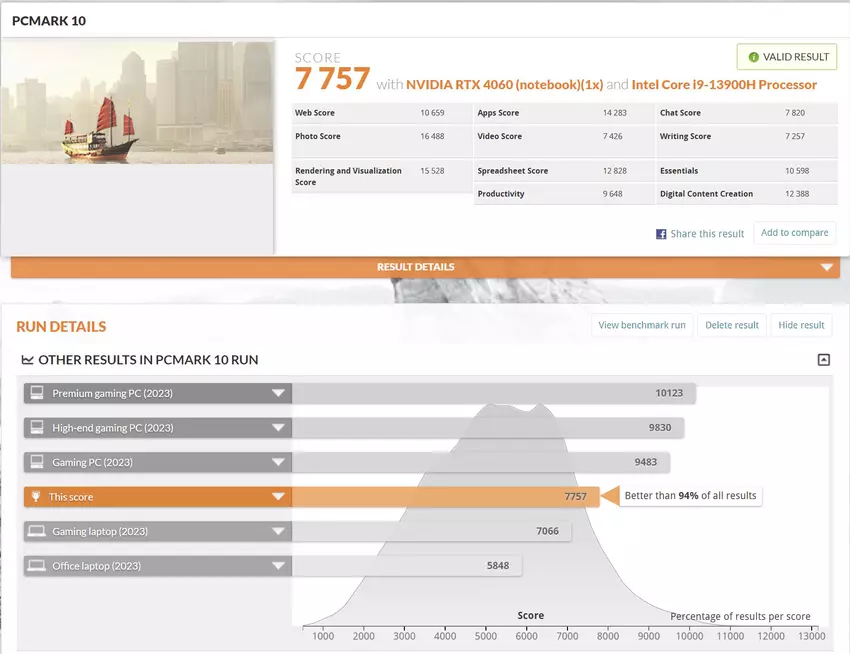Expand the Result Details orange bar
Screen dimensions: 850x654
click(x=826, y=268)
